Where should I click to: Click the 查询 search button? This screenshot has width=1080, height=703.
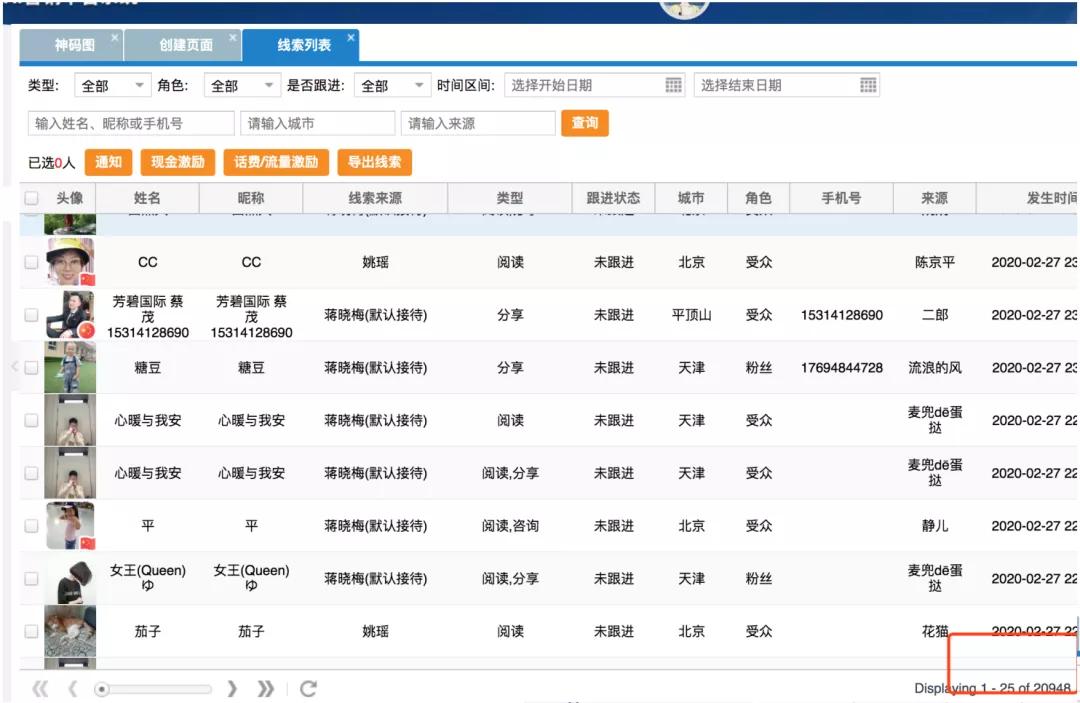pos(585,123)
